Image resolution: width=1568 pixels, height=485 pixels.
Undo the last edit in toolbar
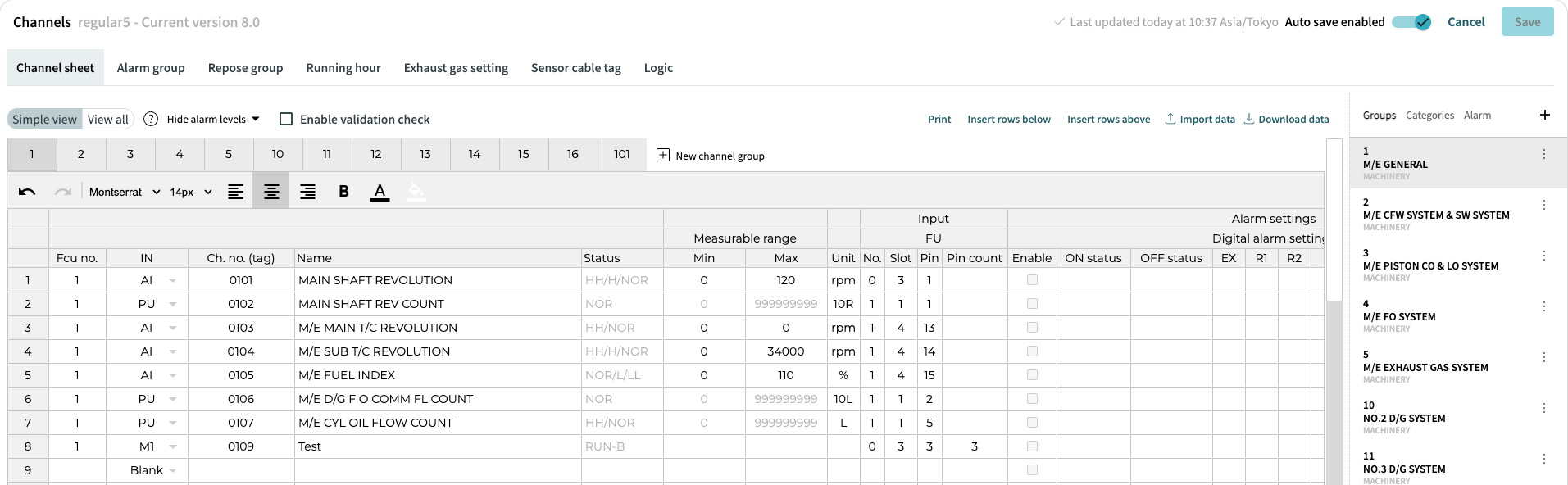click(x=27, y=192)
